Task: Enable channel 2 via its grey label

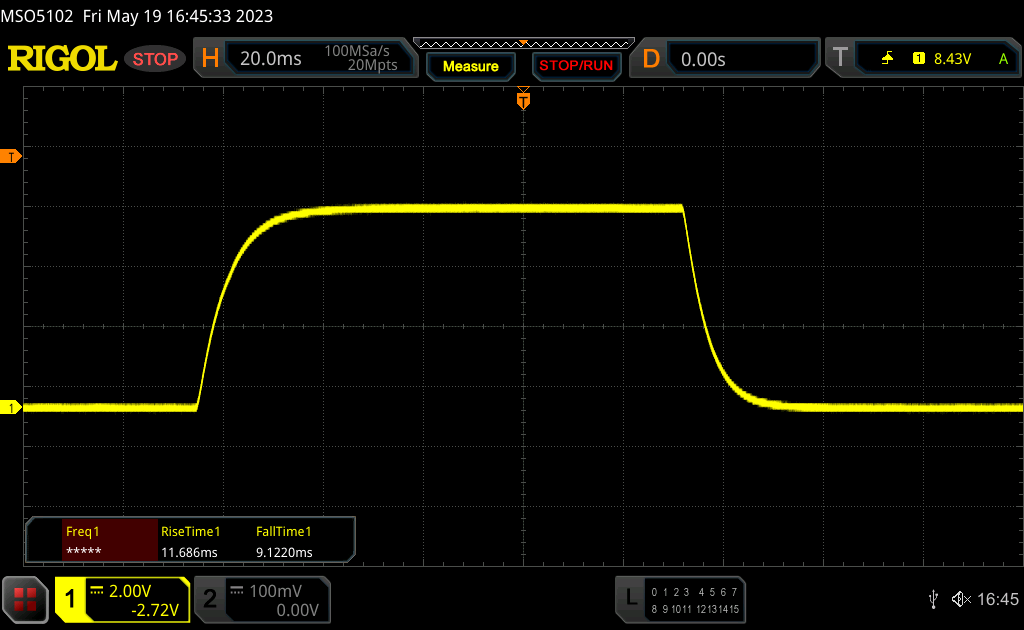Action: tap(210, 599)
